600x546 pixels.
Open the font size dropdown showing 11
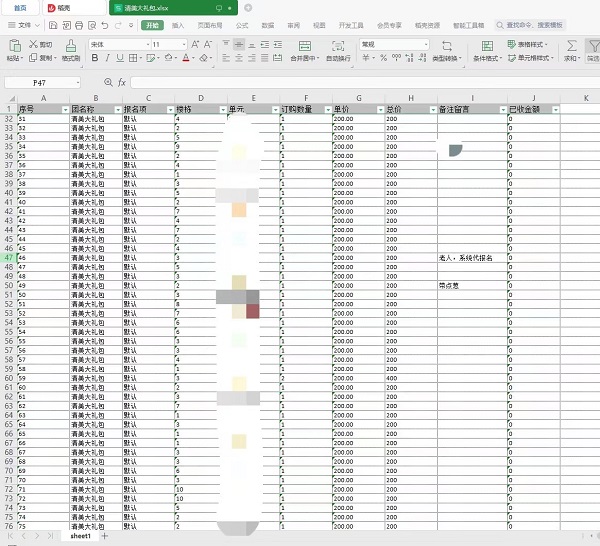[x=184, y=45]
